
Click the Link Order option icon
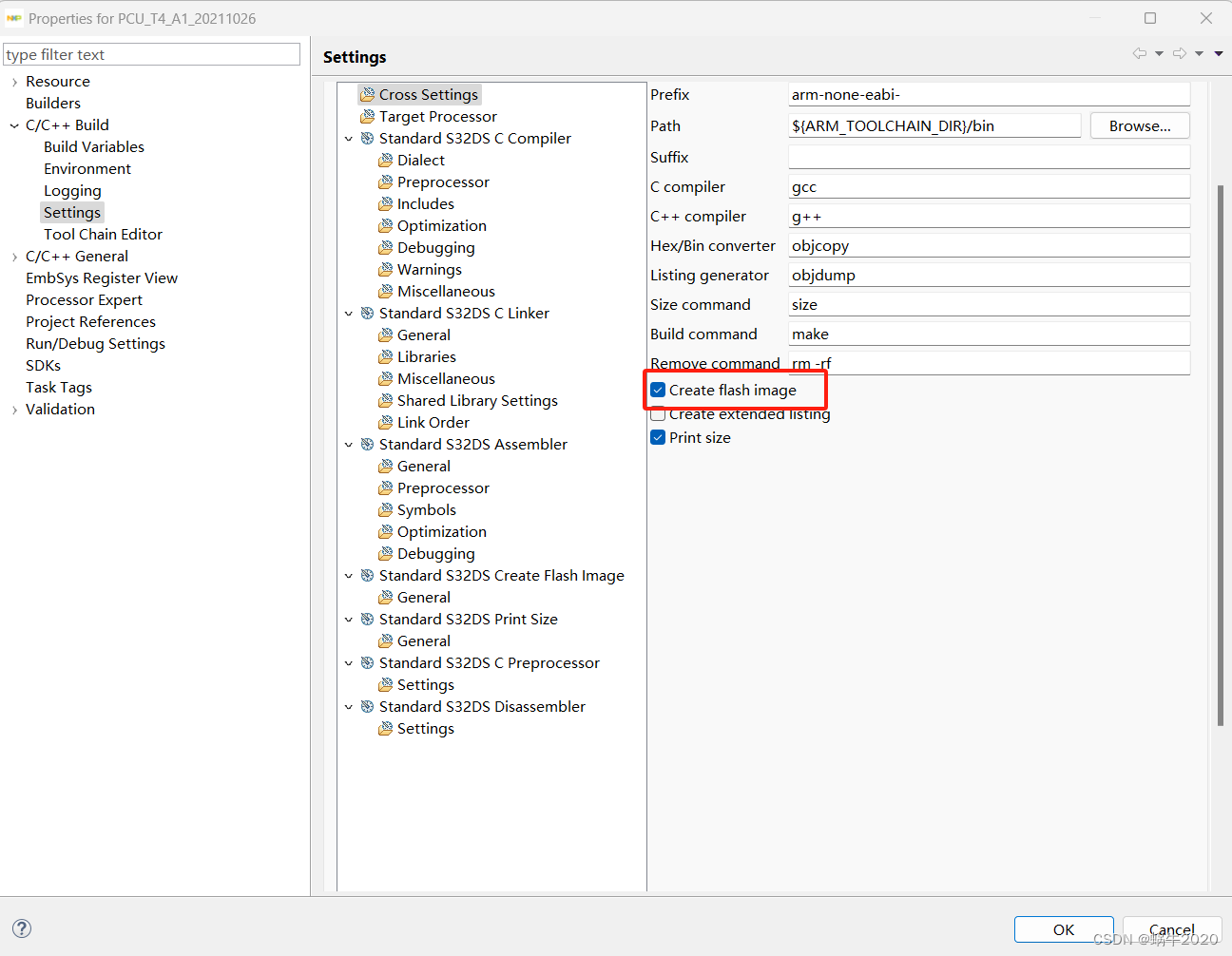(385, 422)
